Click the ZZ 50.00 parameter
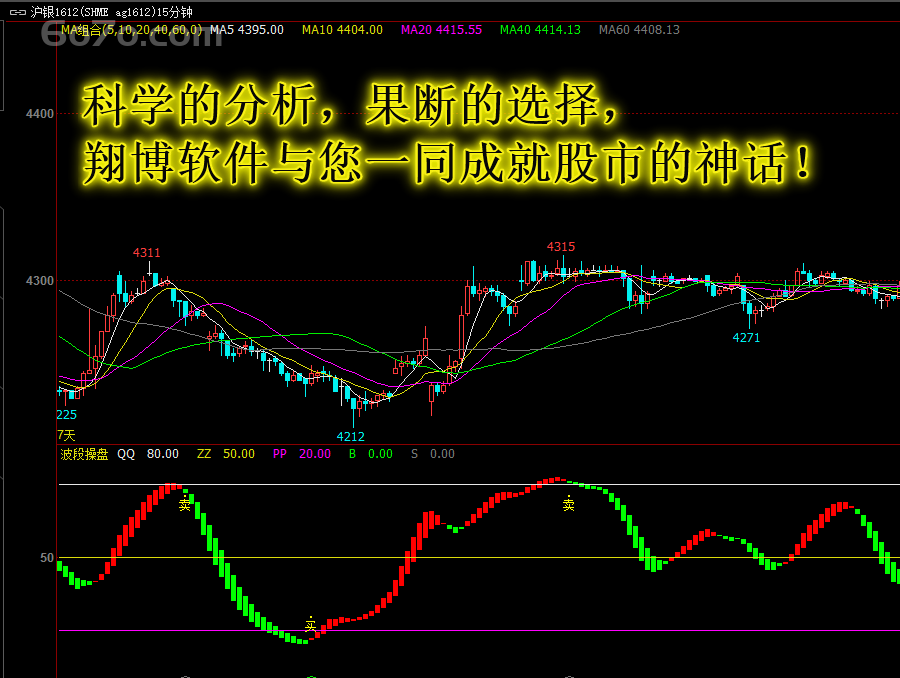Viewport: 900px width, 678px height. point(226,454)
